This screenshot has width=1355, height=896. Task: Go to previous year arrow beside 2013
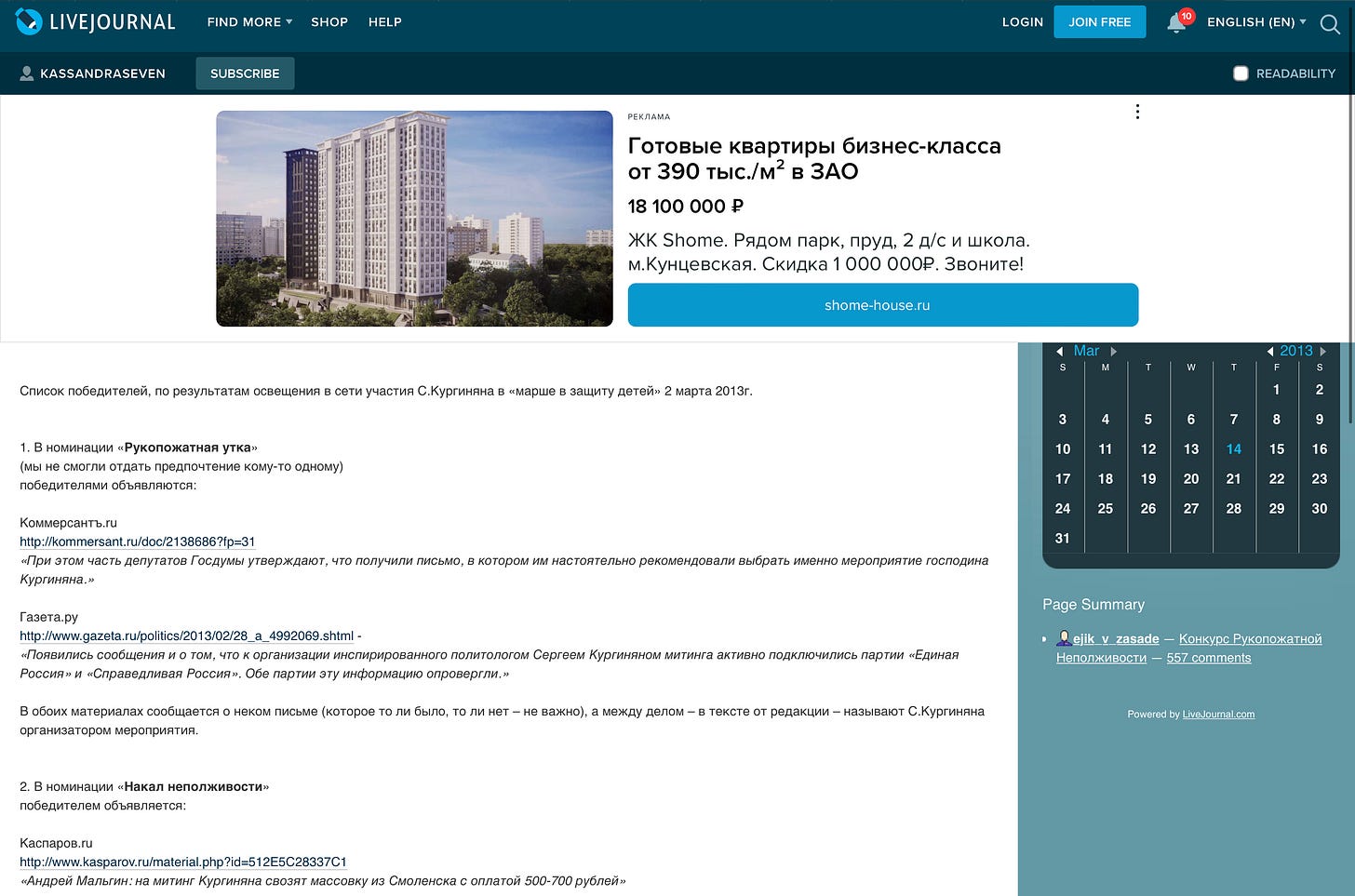click(x=1270, y=352)
